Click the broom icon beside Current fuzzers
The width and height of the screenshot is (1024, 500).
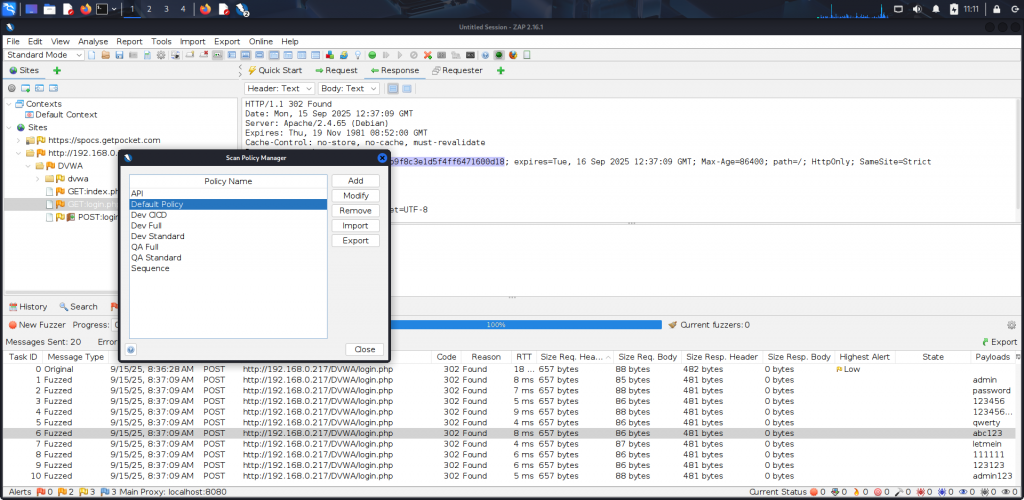(673, 325)
